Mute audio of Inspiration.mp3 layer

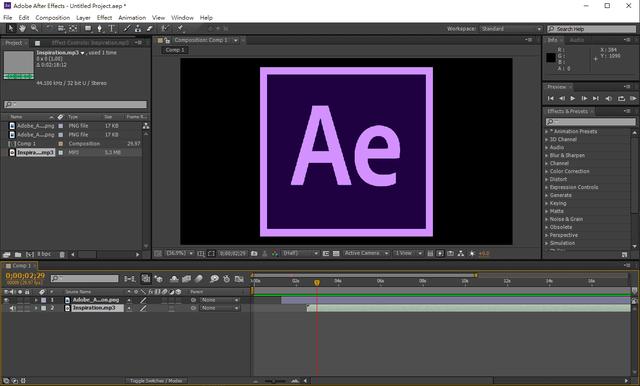pyautogui.click(x=12, y=308)
